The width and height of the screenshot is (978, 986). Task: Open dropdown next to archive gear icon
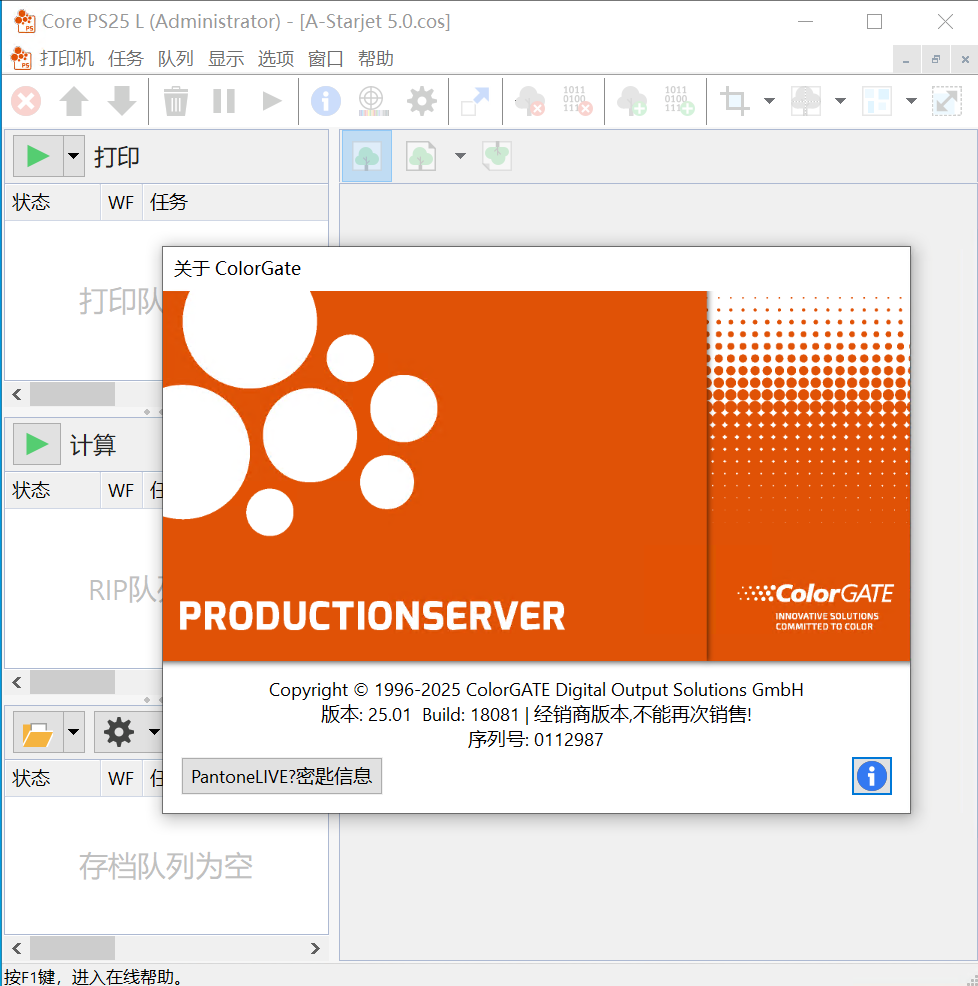(154, 733)
